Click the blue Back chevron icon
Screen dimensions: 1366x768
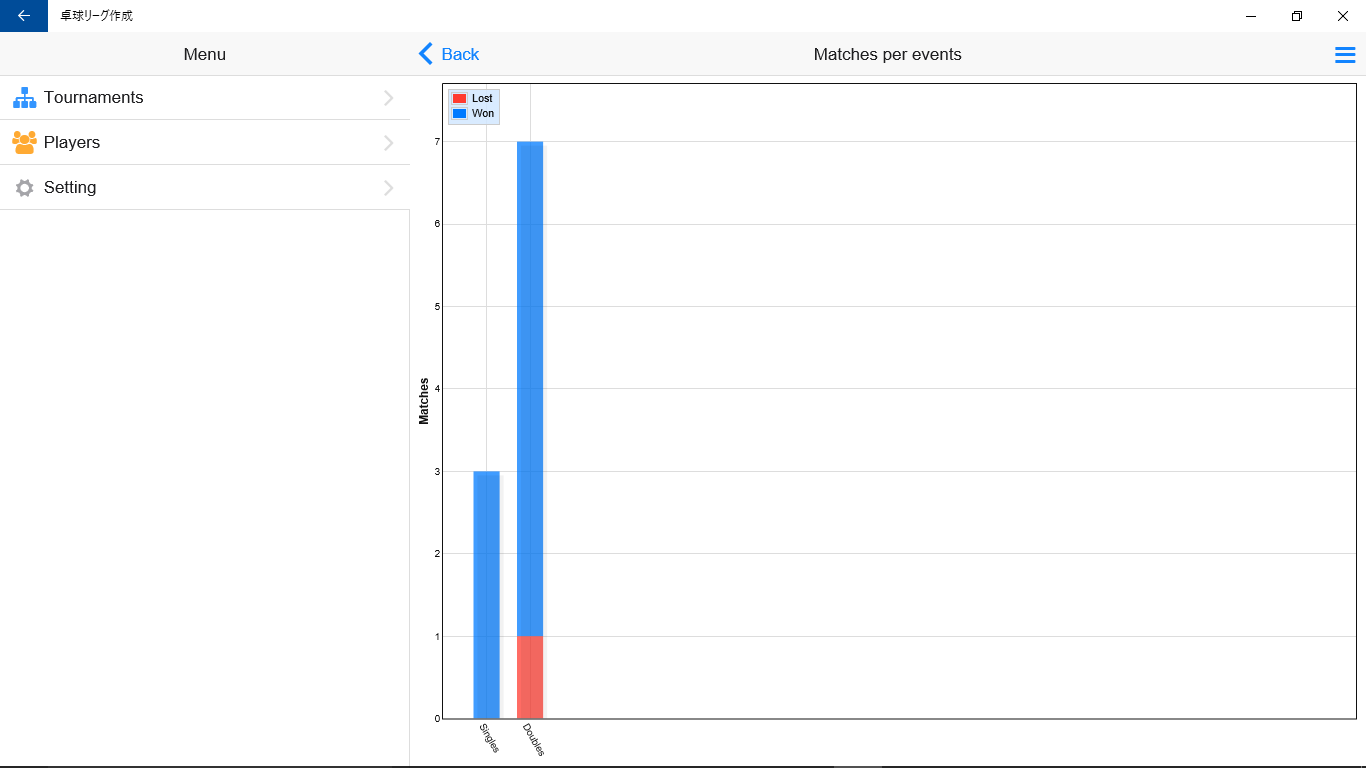426,54
